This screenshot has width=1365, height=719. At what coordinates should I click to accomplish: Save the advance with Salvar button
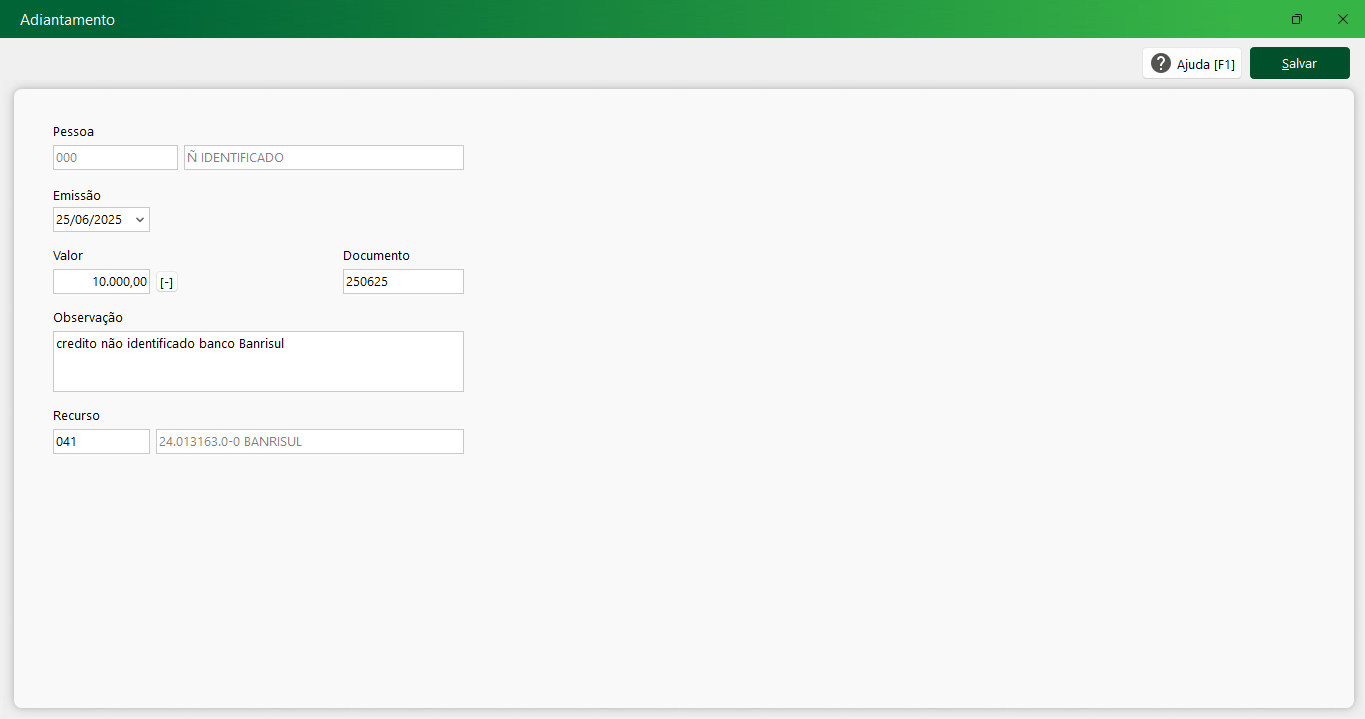tap(1299, 63)
